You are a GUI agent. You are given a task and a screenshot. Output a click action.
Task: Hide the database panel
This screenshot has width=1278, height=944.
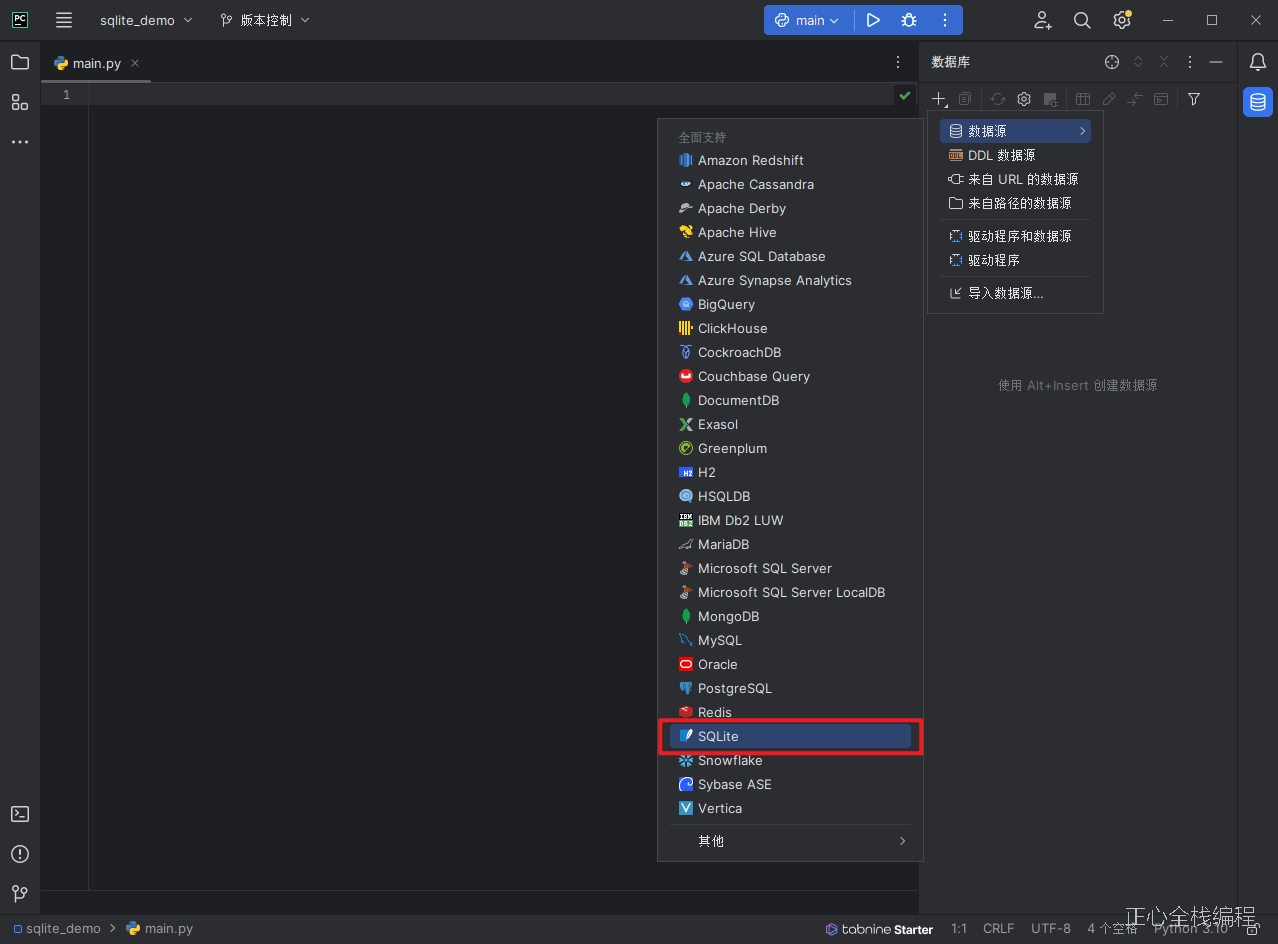pos(1216,62)
